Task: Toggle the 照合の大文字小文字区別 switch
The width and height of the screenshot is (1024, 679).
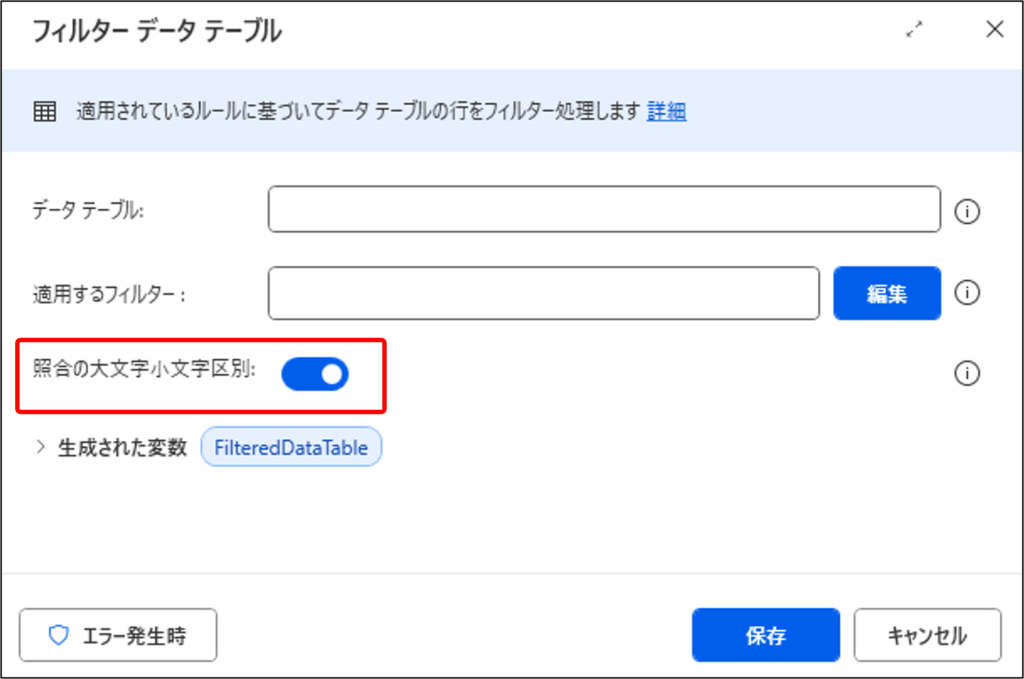Action: click(x=315, y=374)
